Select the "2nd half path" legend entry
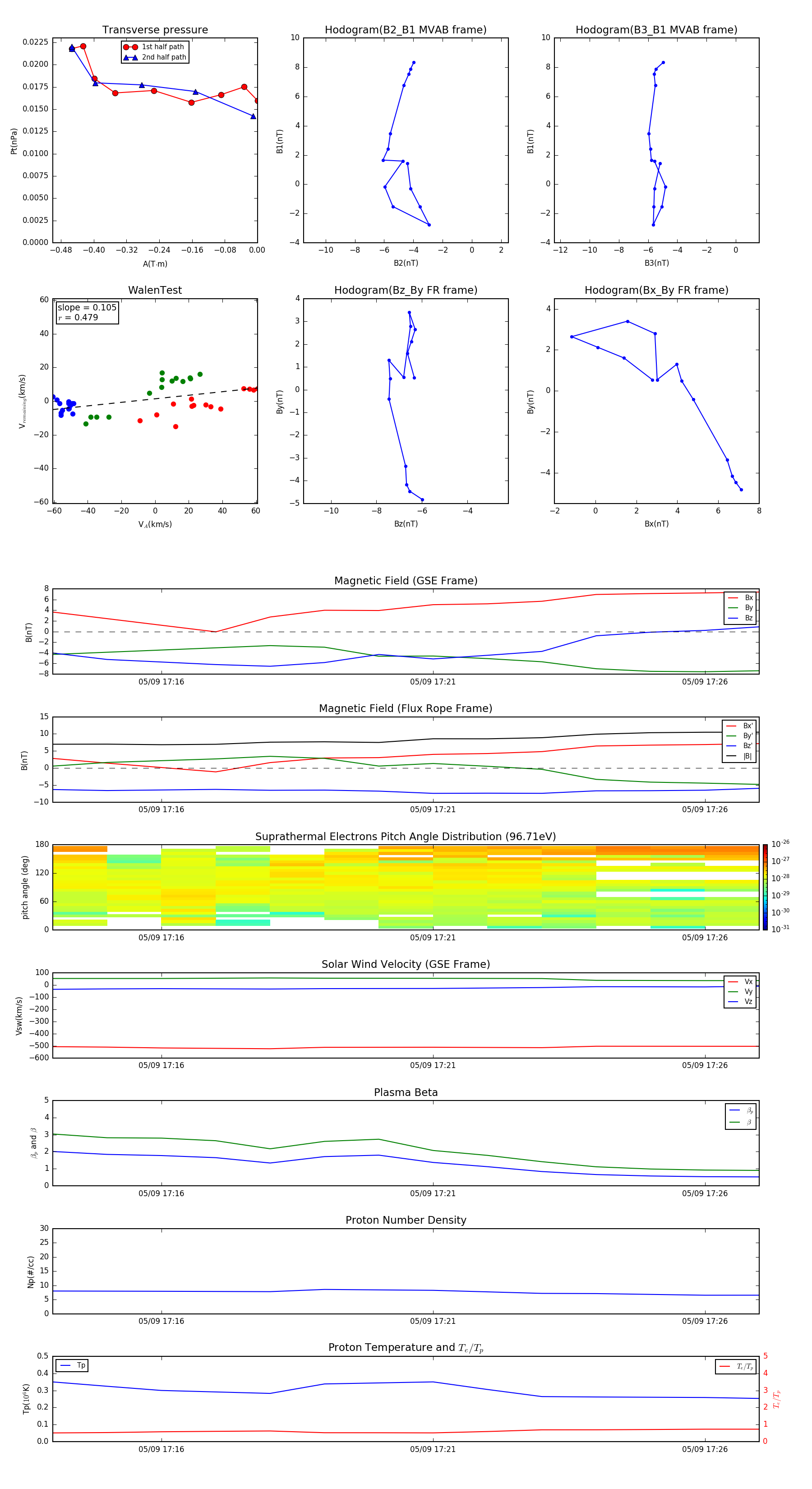The image size is (812, 1489). tap(155, 57)
